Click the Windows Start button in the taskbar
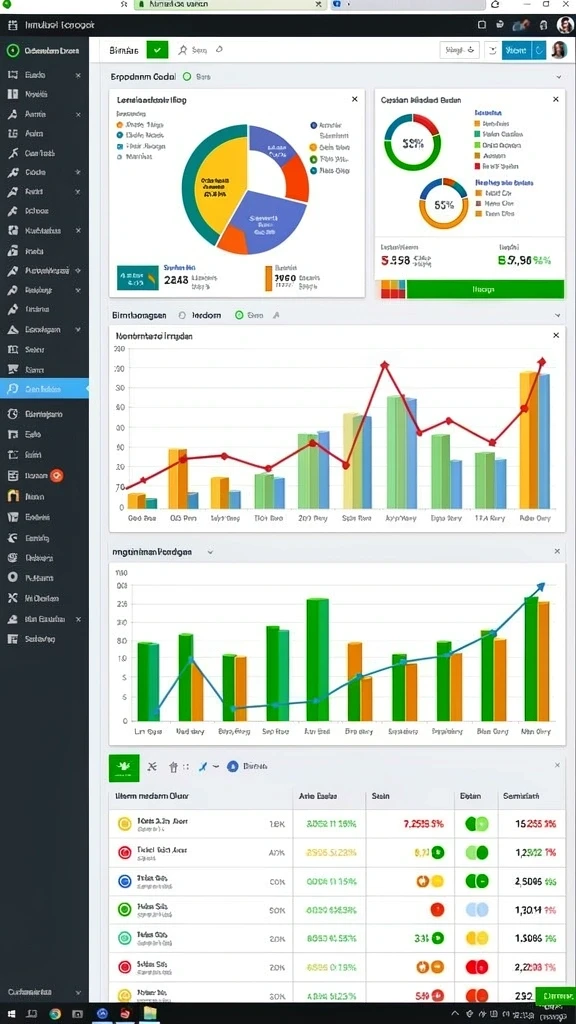This screenshot has width=576, height=1024. pyautogui.click(x=12, y=1014)
